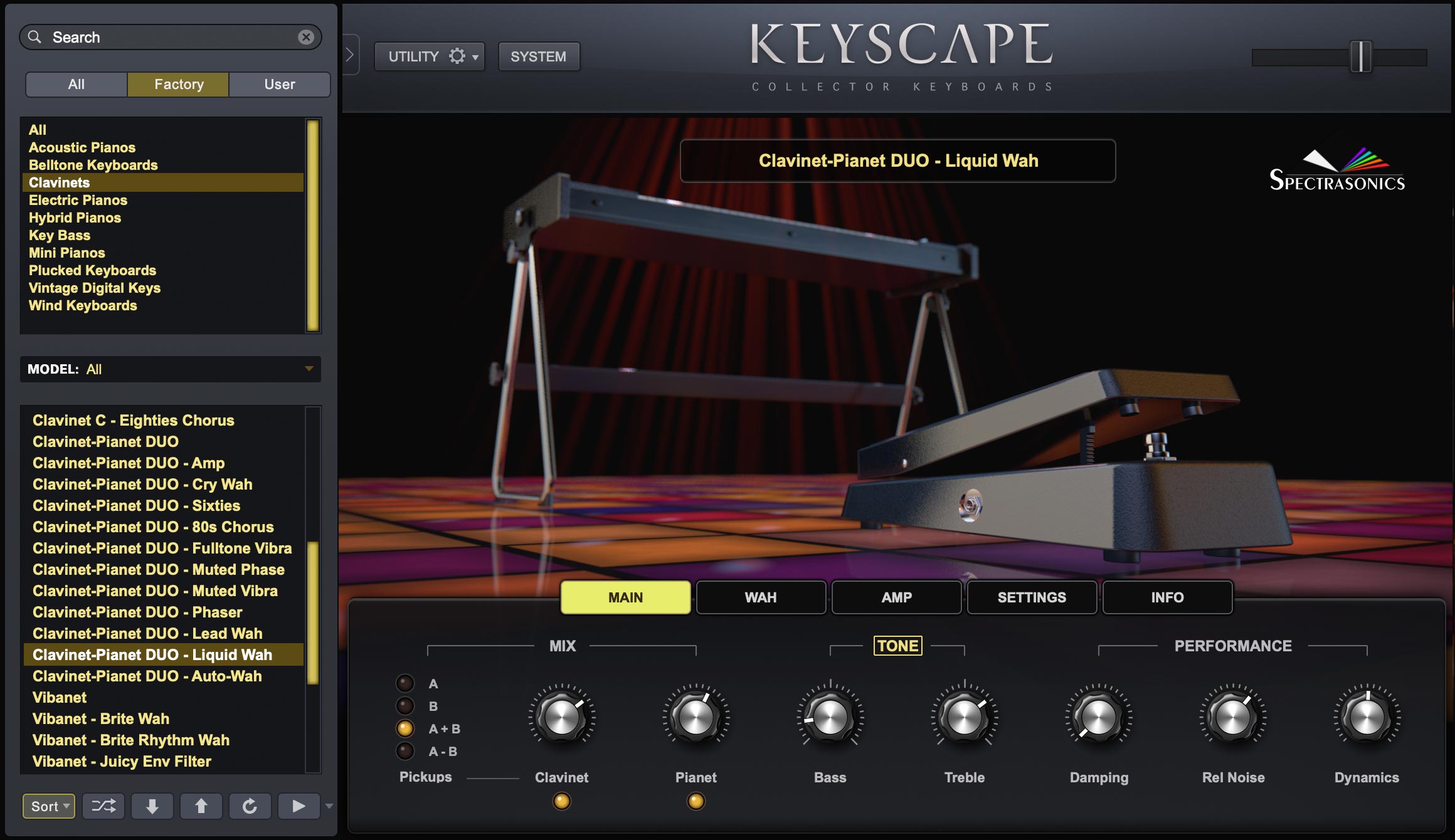Switch to the MAIN tab
Image resolution: width=1455 pixels, height=840 pixels.
click(626, 597)
